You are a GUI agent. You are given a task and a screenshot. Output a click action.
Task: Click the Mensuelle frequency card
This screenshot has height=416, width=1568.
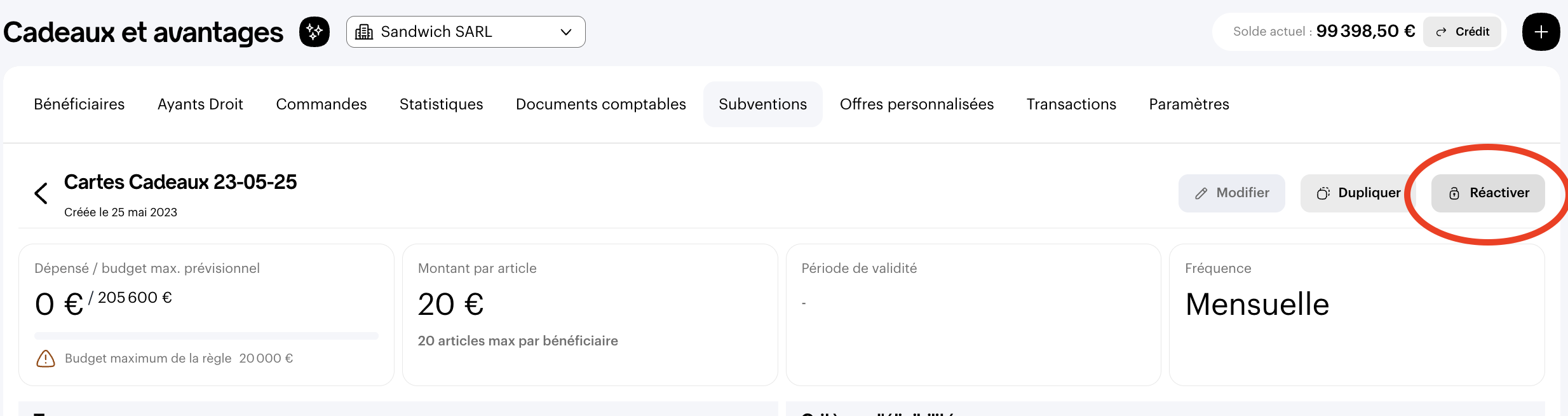pyautogui.click(x=1356, y=314)
